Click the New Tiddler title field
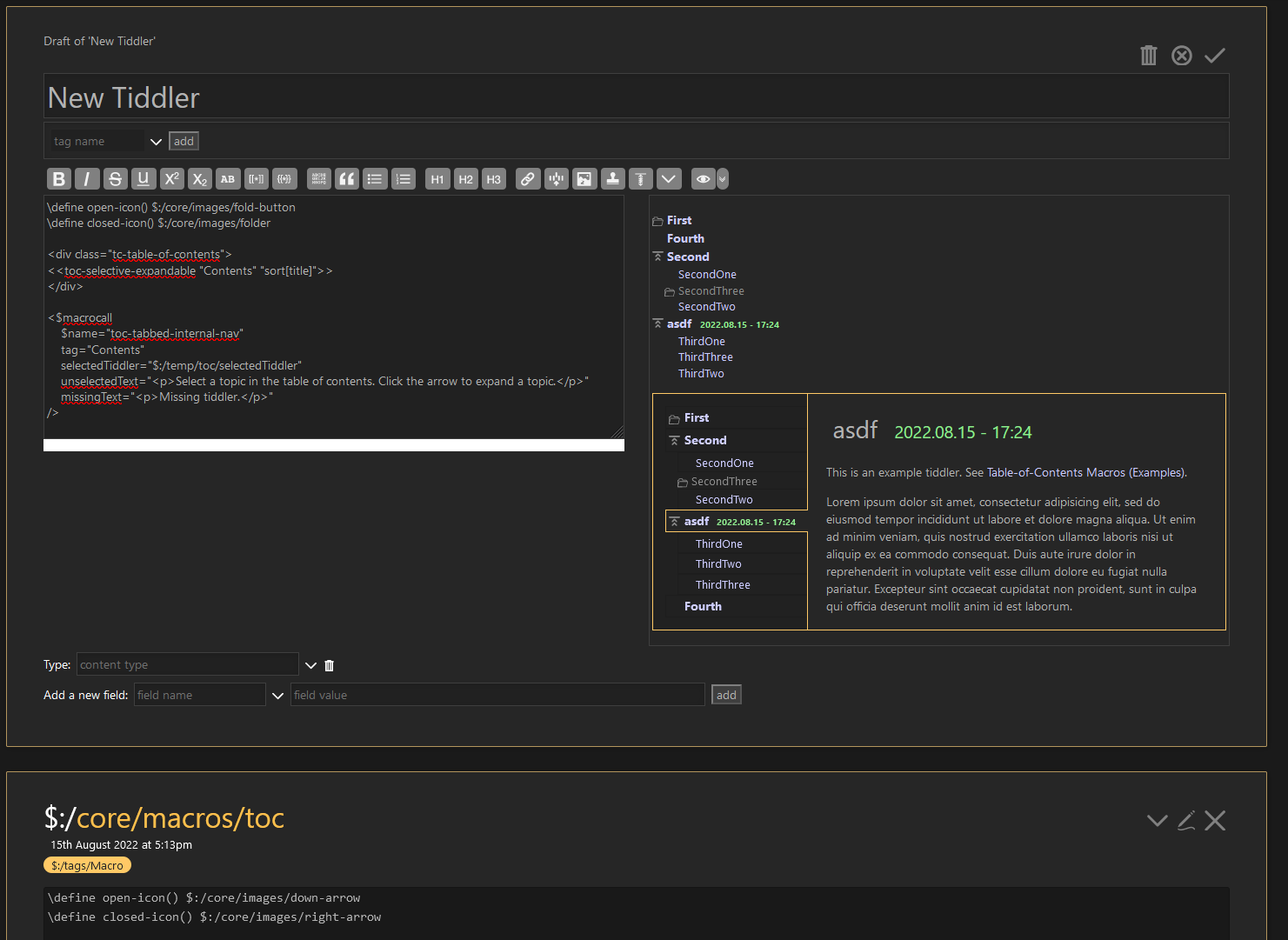 pyautogui.click(x=637, y=97)
